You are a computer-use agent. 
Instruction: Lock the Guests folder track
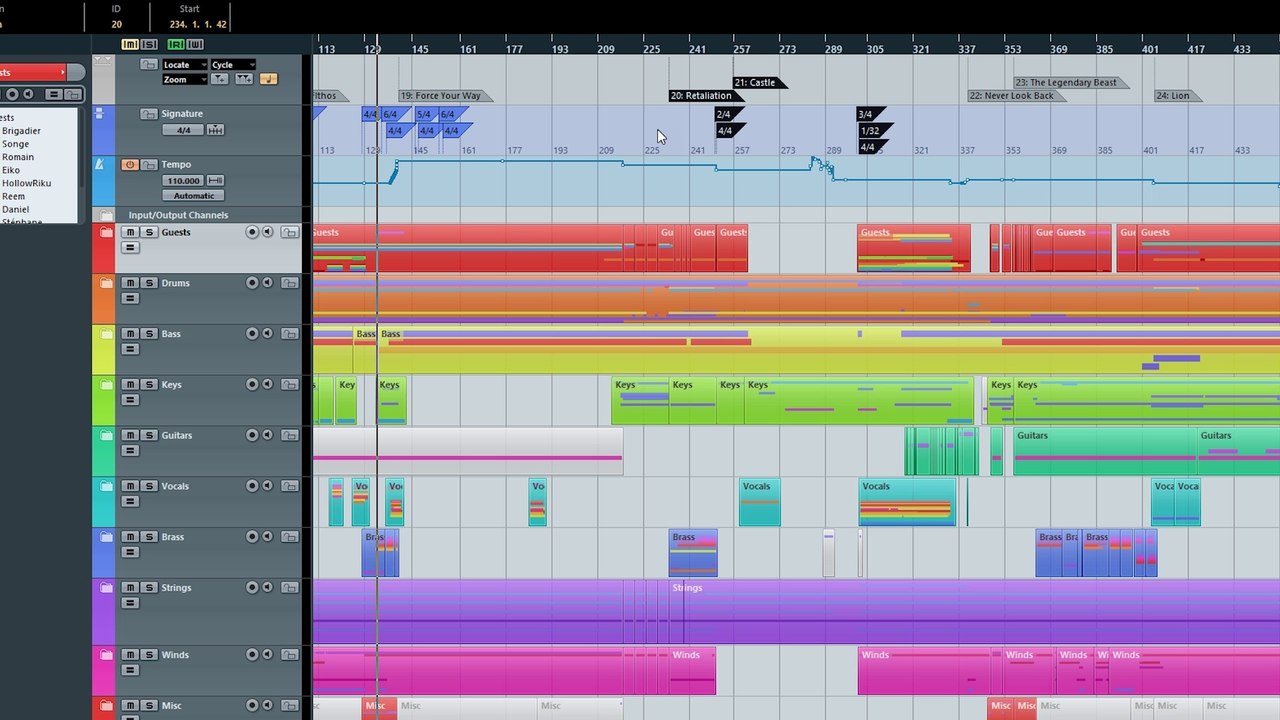[289, 232]
